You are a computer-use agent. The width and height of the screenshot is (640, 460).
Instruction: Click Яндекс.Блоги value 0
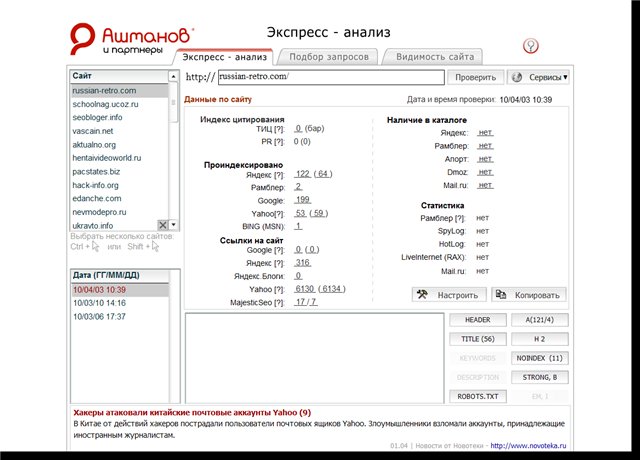[298, 276]
